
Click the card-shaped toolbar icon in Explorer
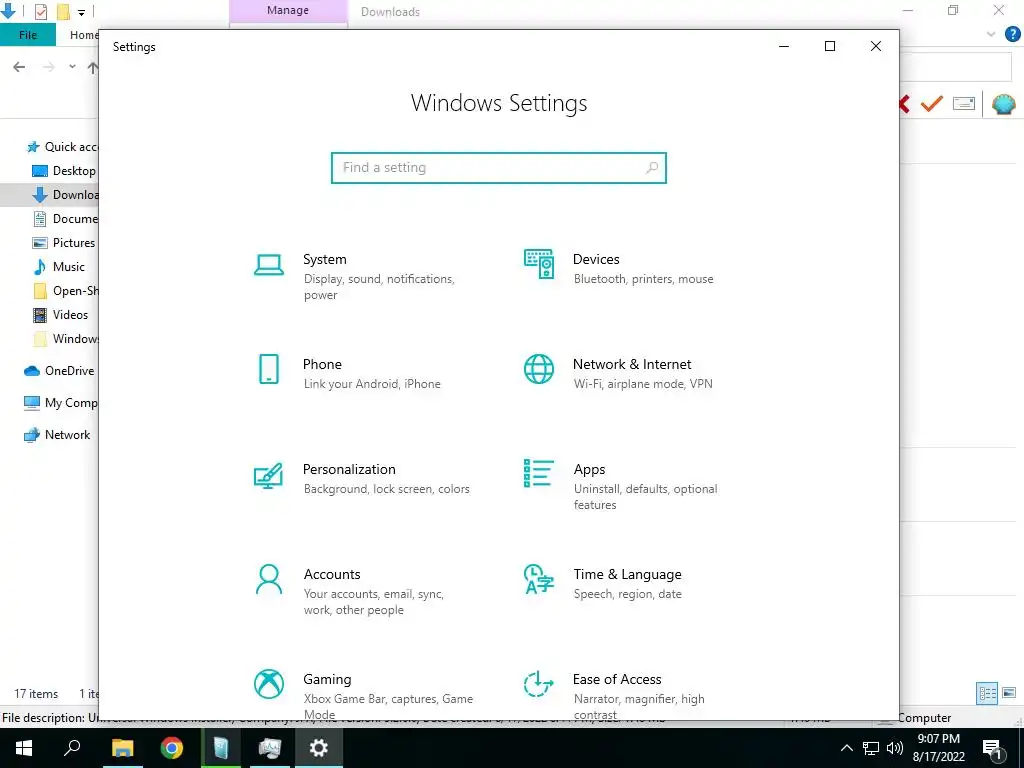pyautogui.click(x=964, y=103)
